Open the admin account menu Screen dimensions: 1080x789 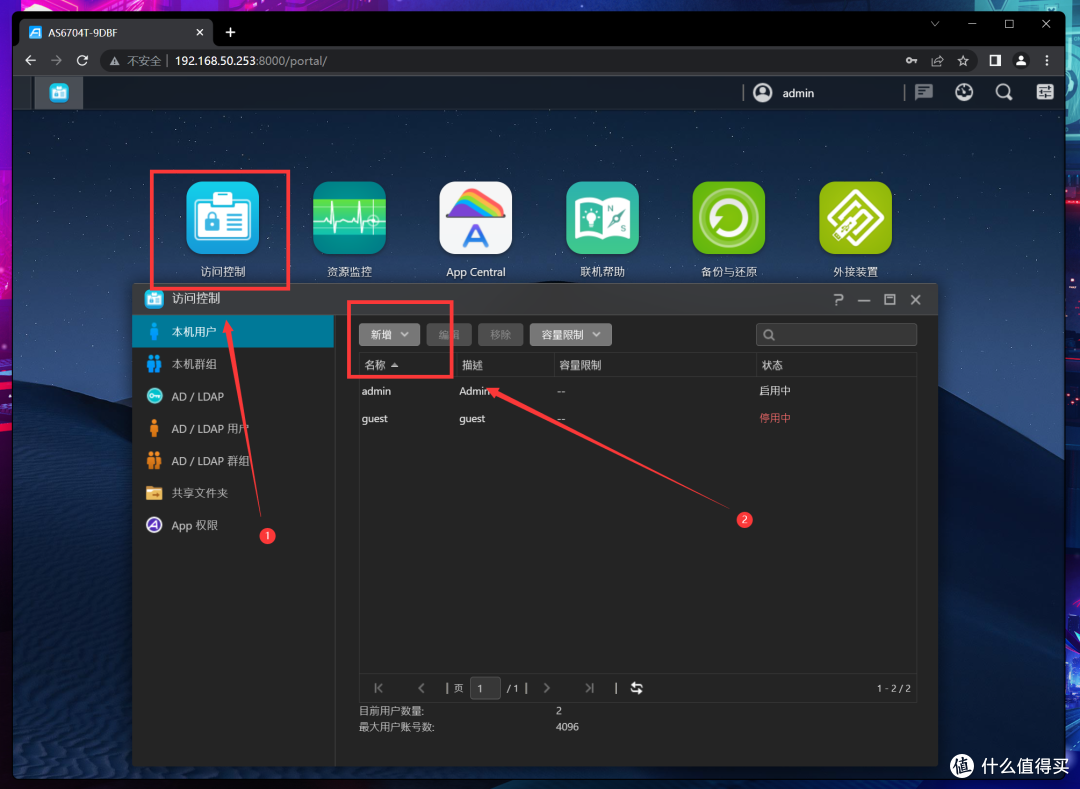[785, 93]
